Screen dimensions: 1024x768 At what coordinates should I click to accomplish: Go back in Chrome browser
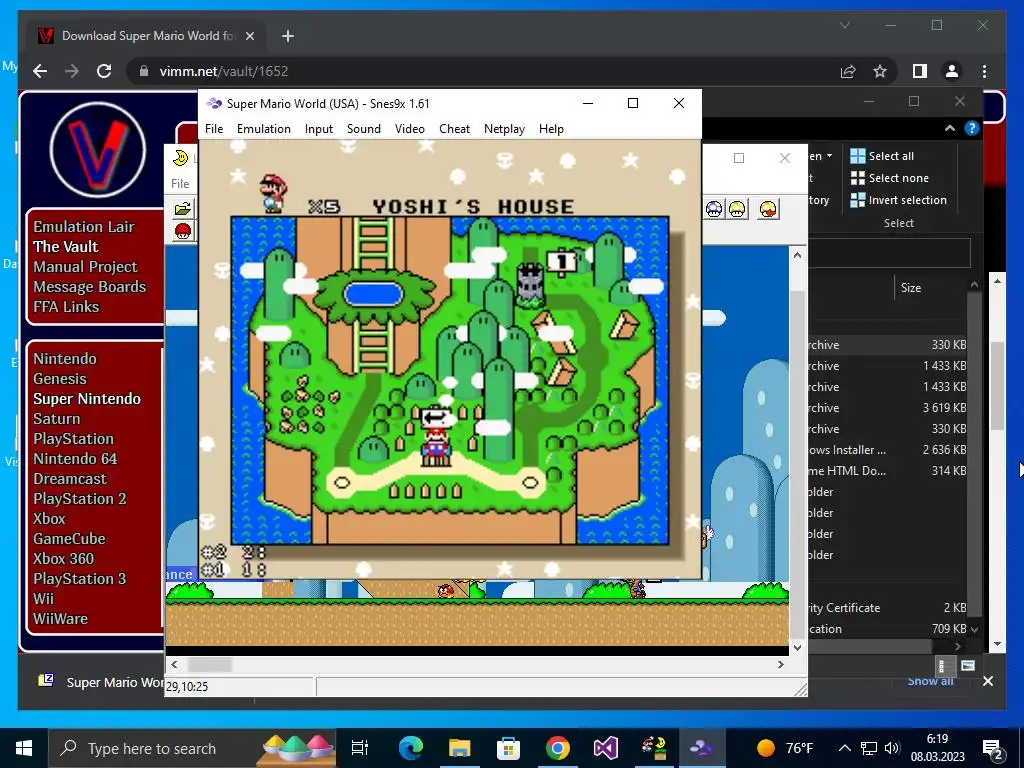click(x=40, y=71)
